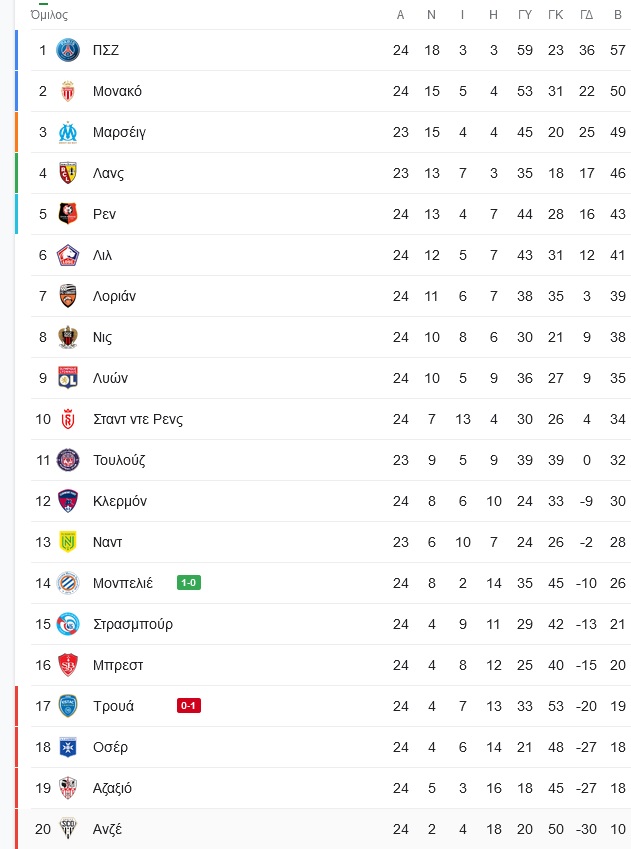
Task: Click the Όμιλος column header
Action: [49, 15]
